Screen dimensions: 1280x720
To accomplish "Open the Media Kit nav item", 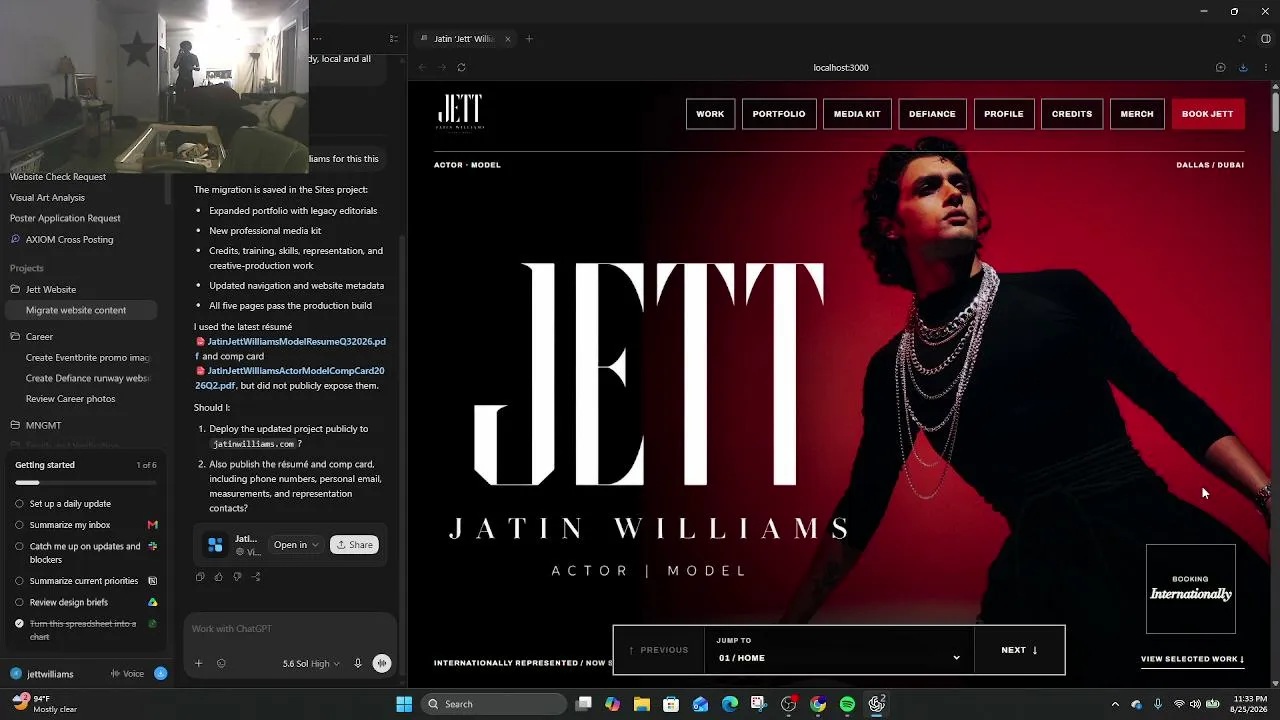I will click(x=857, y=114).
